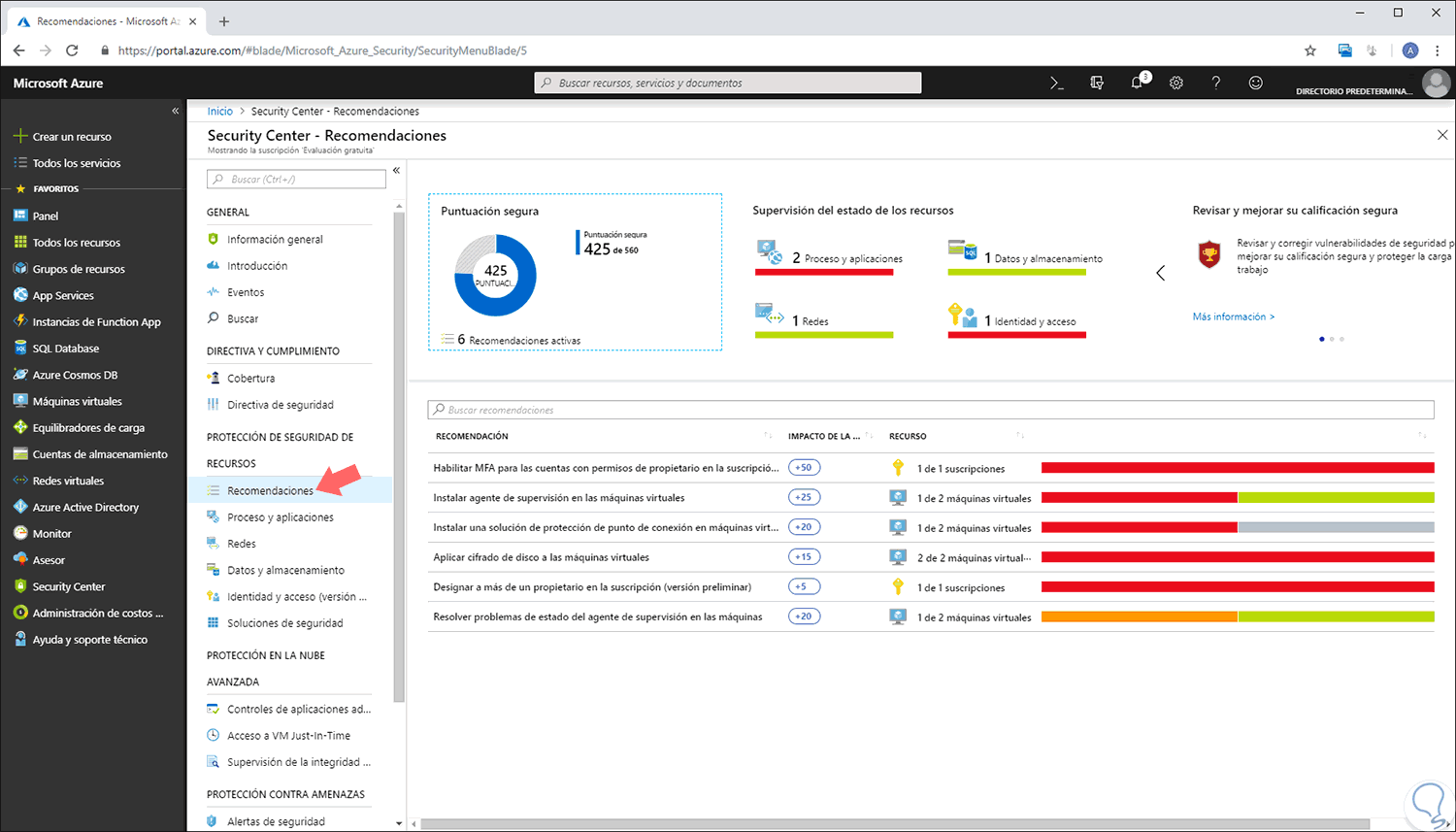Click the status bar for Instalar una solución
The image size is (1456, 832).
(x=1238, y=527)
